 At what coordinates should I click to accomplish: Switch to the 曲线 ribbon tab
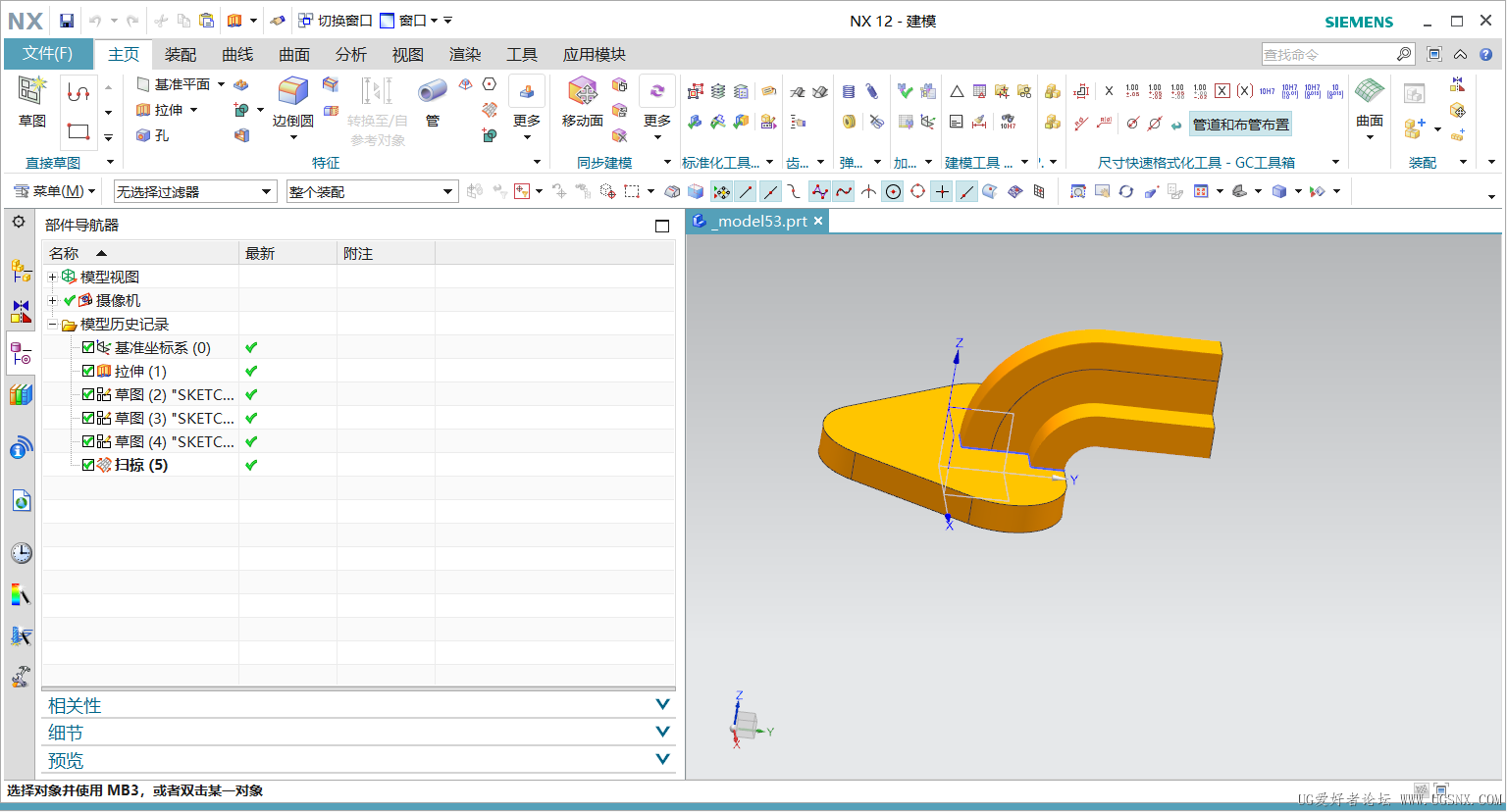click(x=237, y=54)
